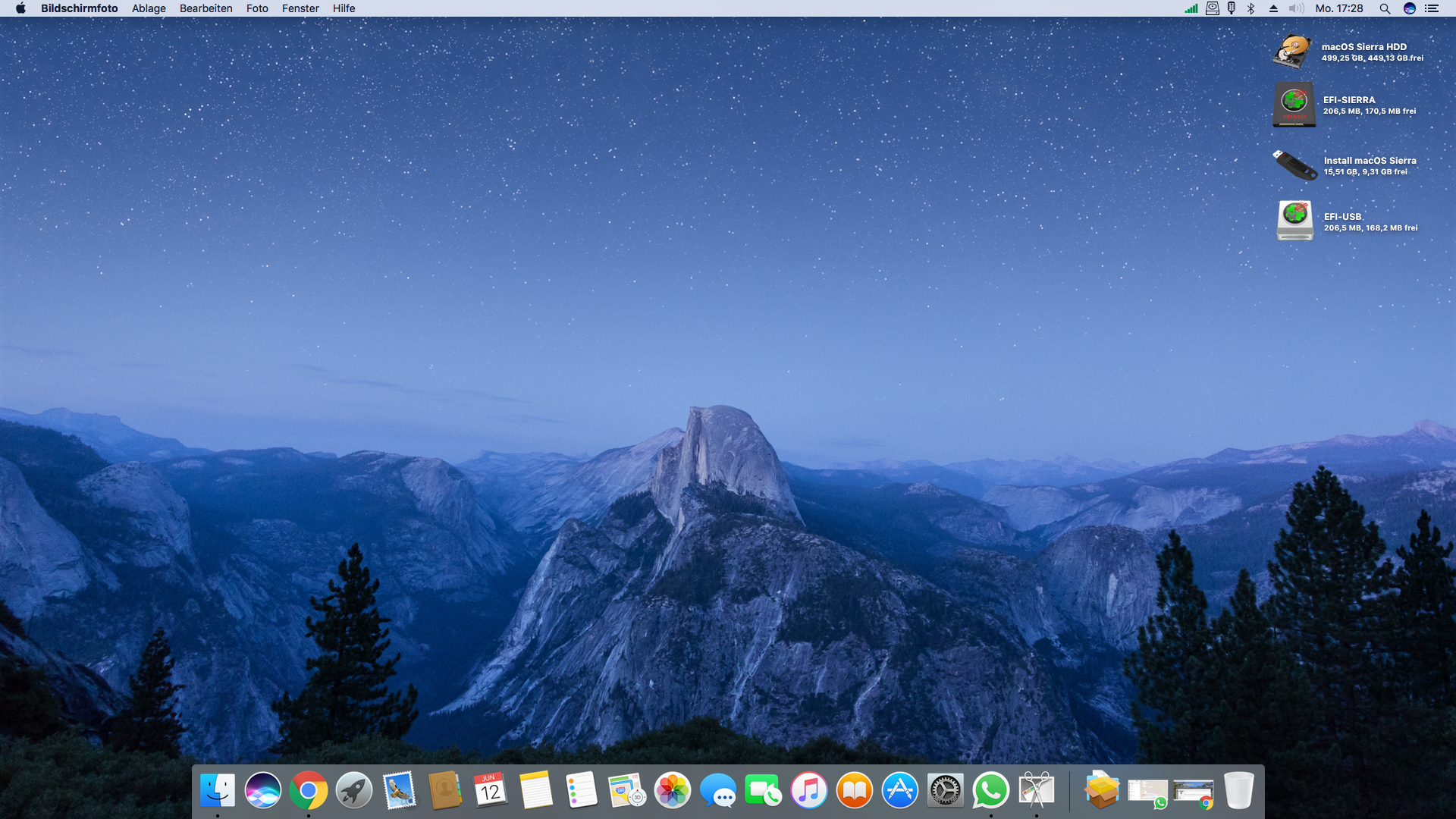Open iTunes music app
This screenshot has width=1456, height=819.
tap(809, 791)
